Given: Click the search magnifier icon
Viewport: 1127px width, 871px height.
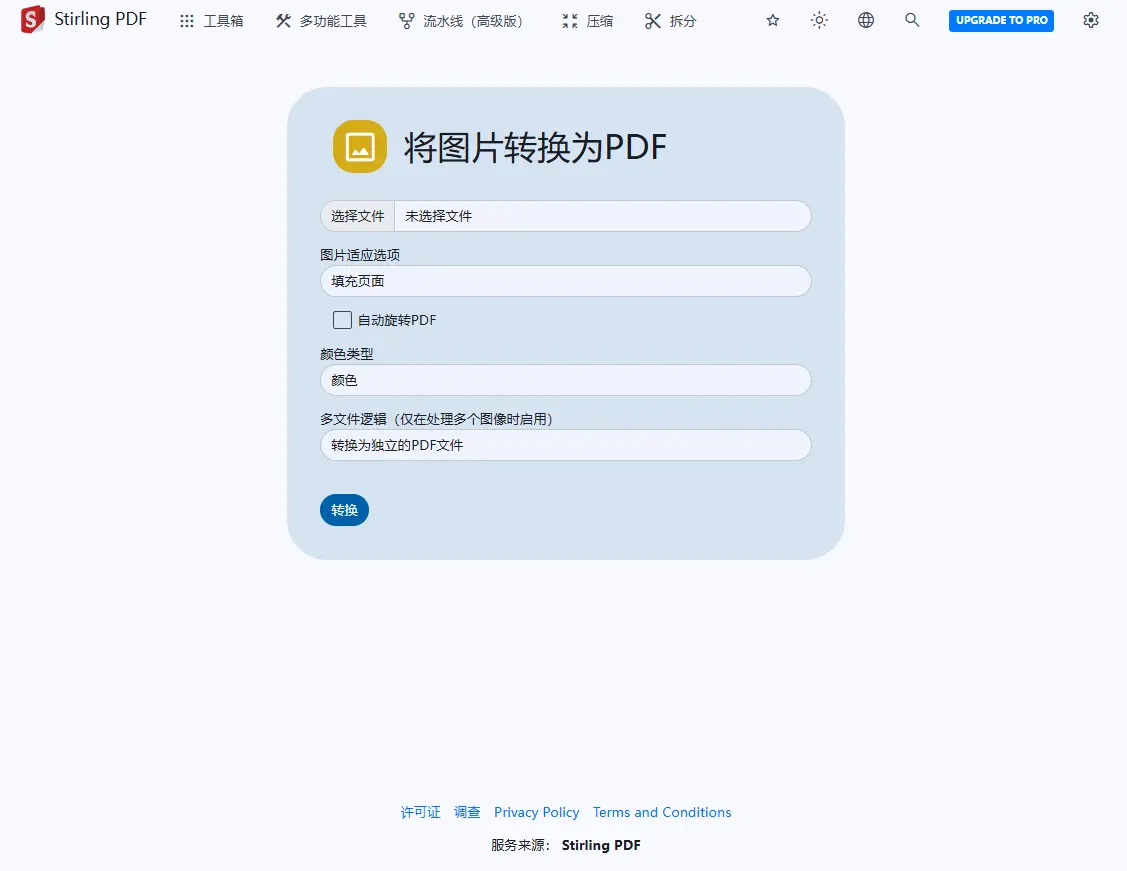Looking at the screenshot, I should tap(912, 20).
